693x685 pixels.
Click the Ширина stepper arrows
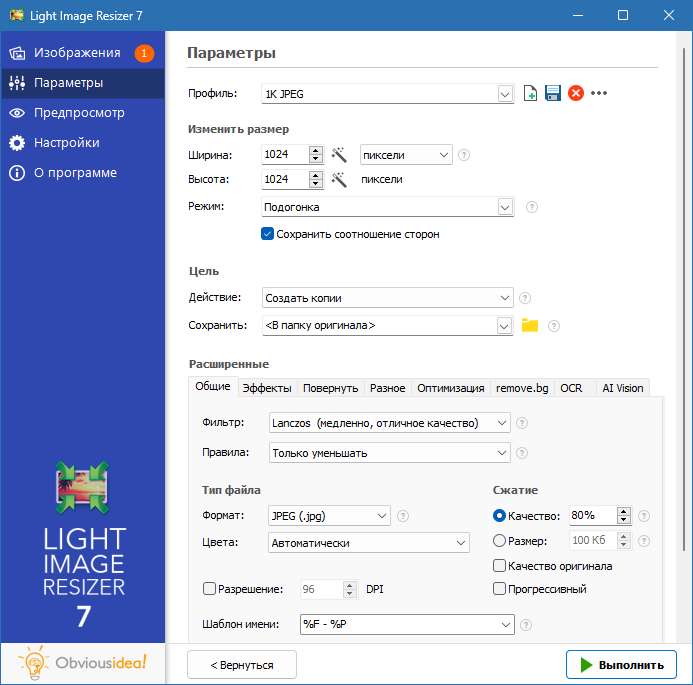click(x=316, y=155)
